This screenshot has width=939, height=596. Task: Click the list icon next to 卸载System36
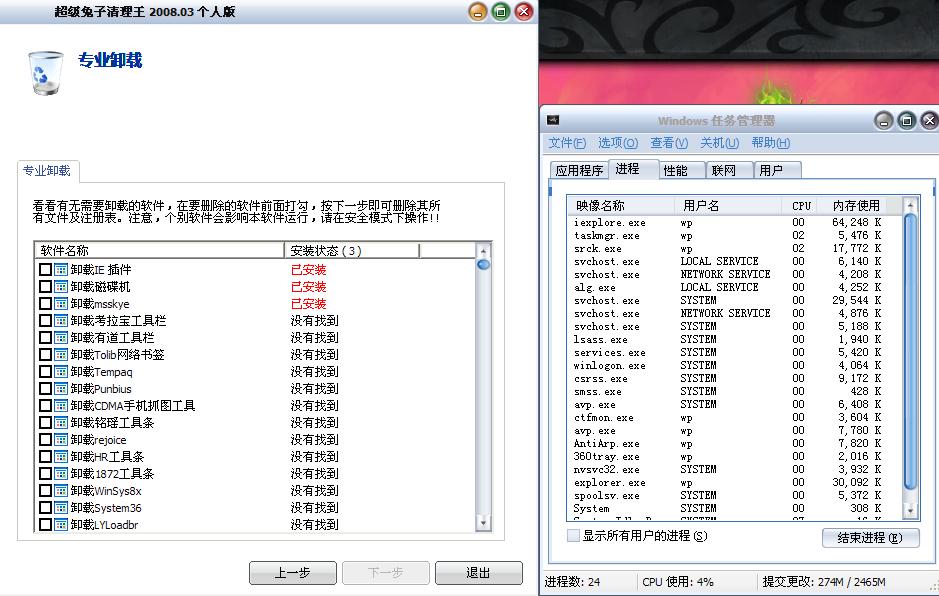60,508
